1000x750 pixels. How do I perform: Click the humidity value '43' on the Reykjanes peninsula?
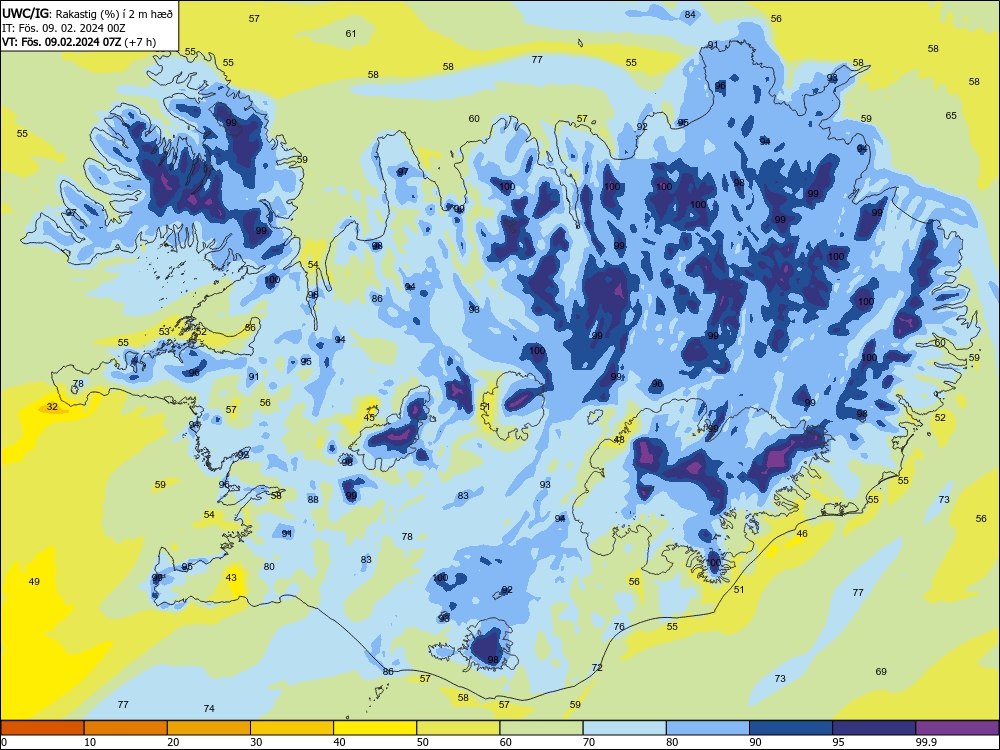[x=231, y=577]
